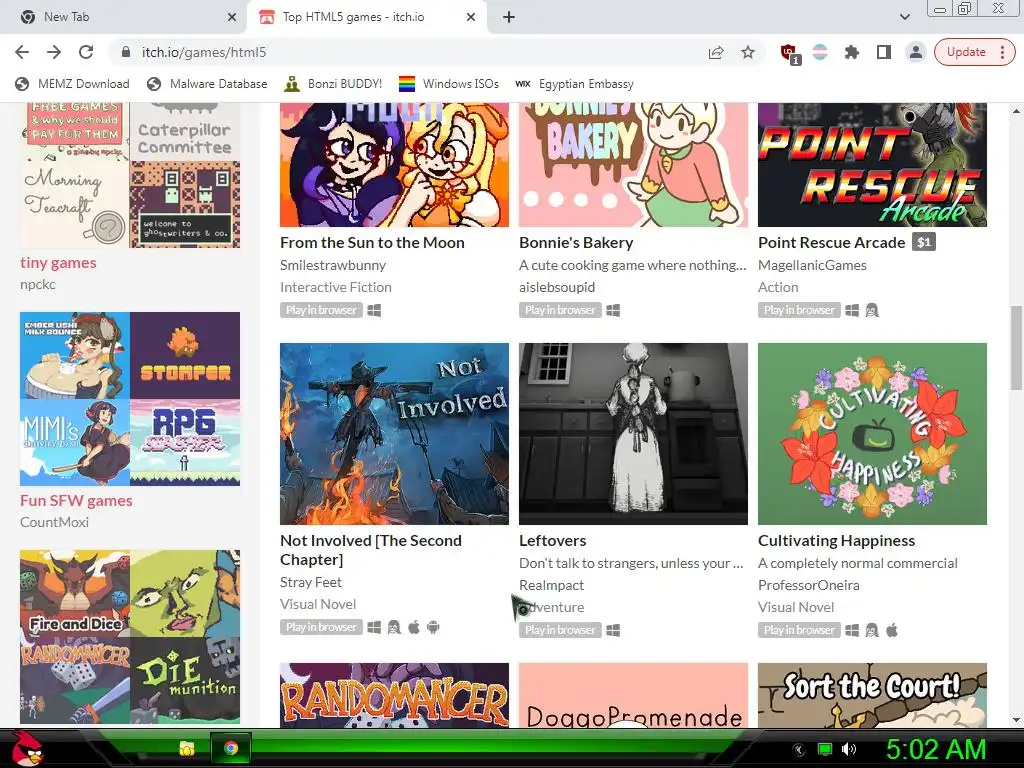This screenshot has width=1024, height=768.
Task: Go back to the previous page
Action: coord(22,52)
